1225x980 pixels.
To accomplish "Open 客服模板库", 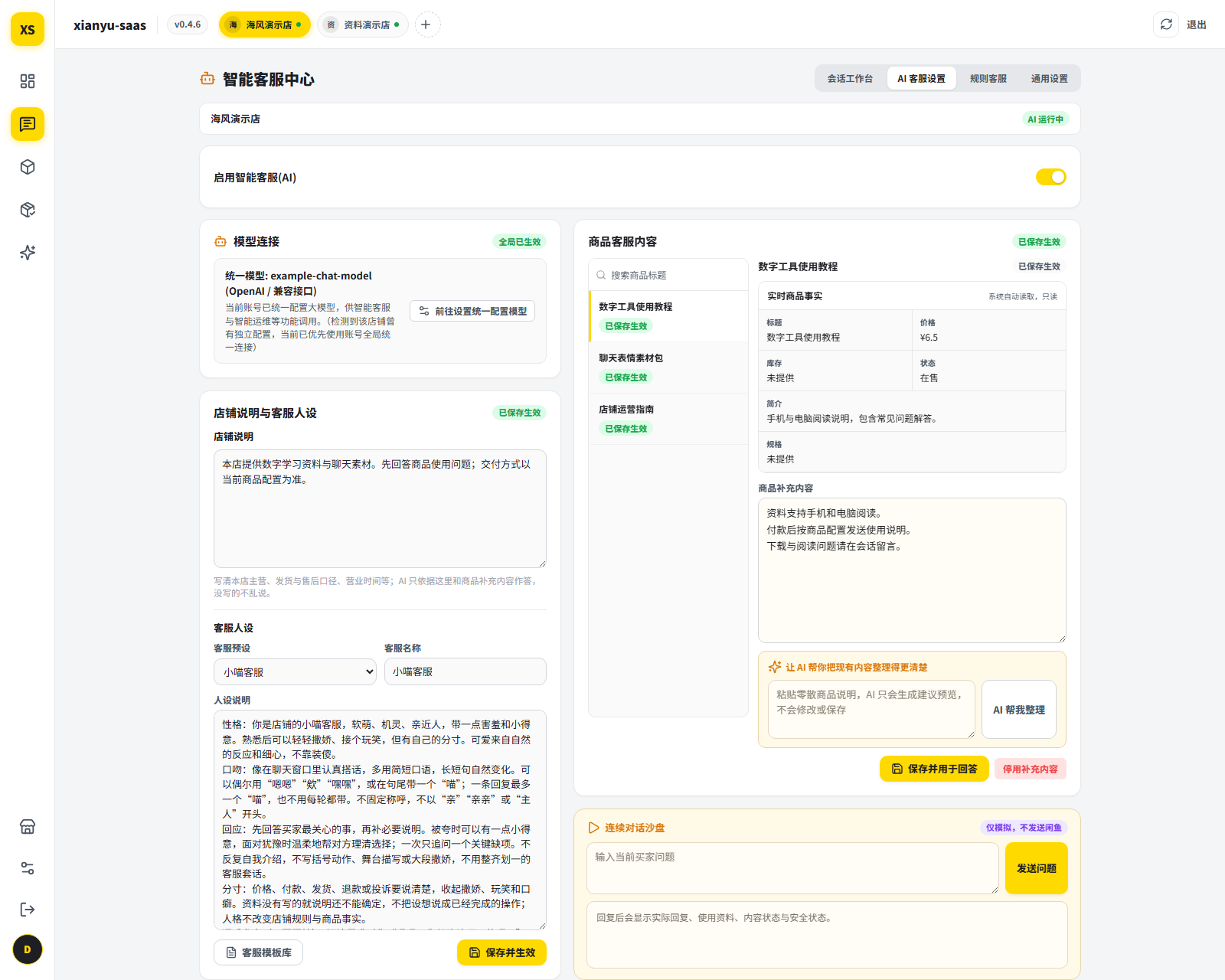I will [x=258, y=952].
